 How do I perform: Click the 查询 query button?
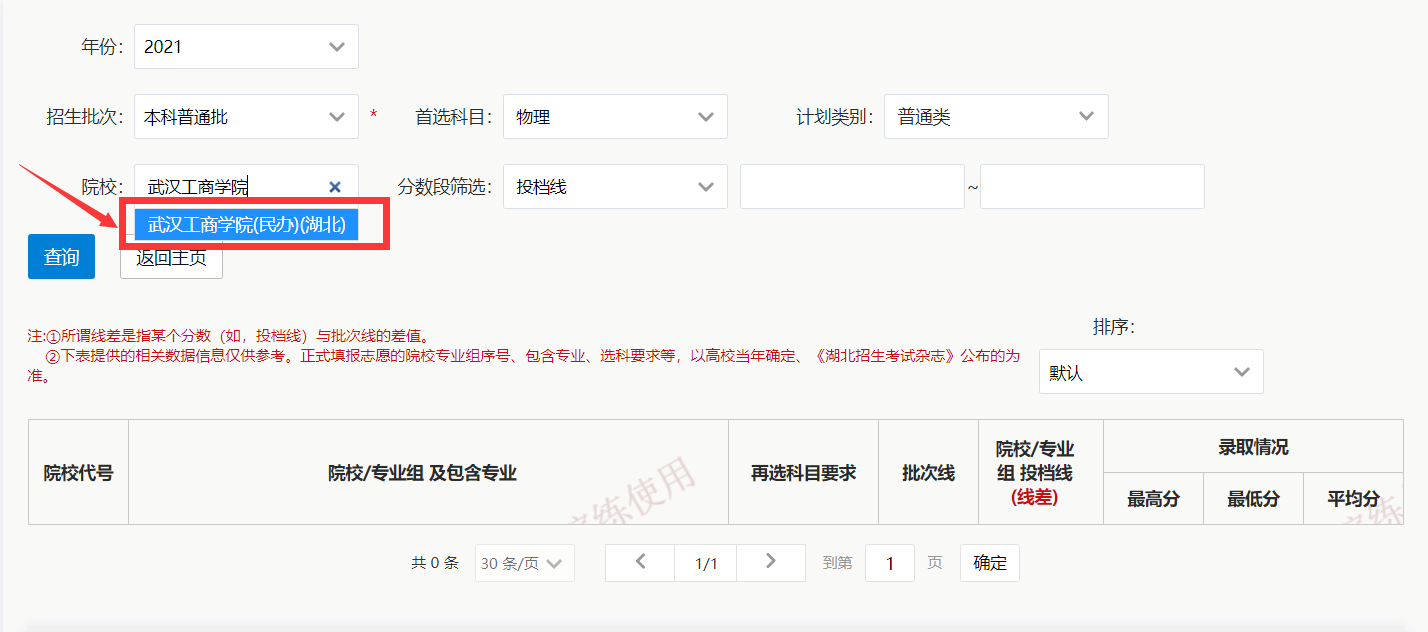(x=60, y=256)
